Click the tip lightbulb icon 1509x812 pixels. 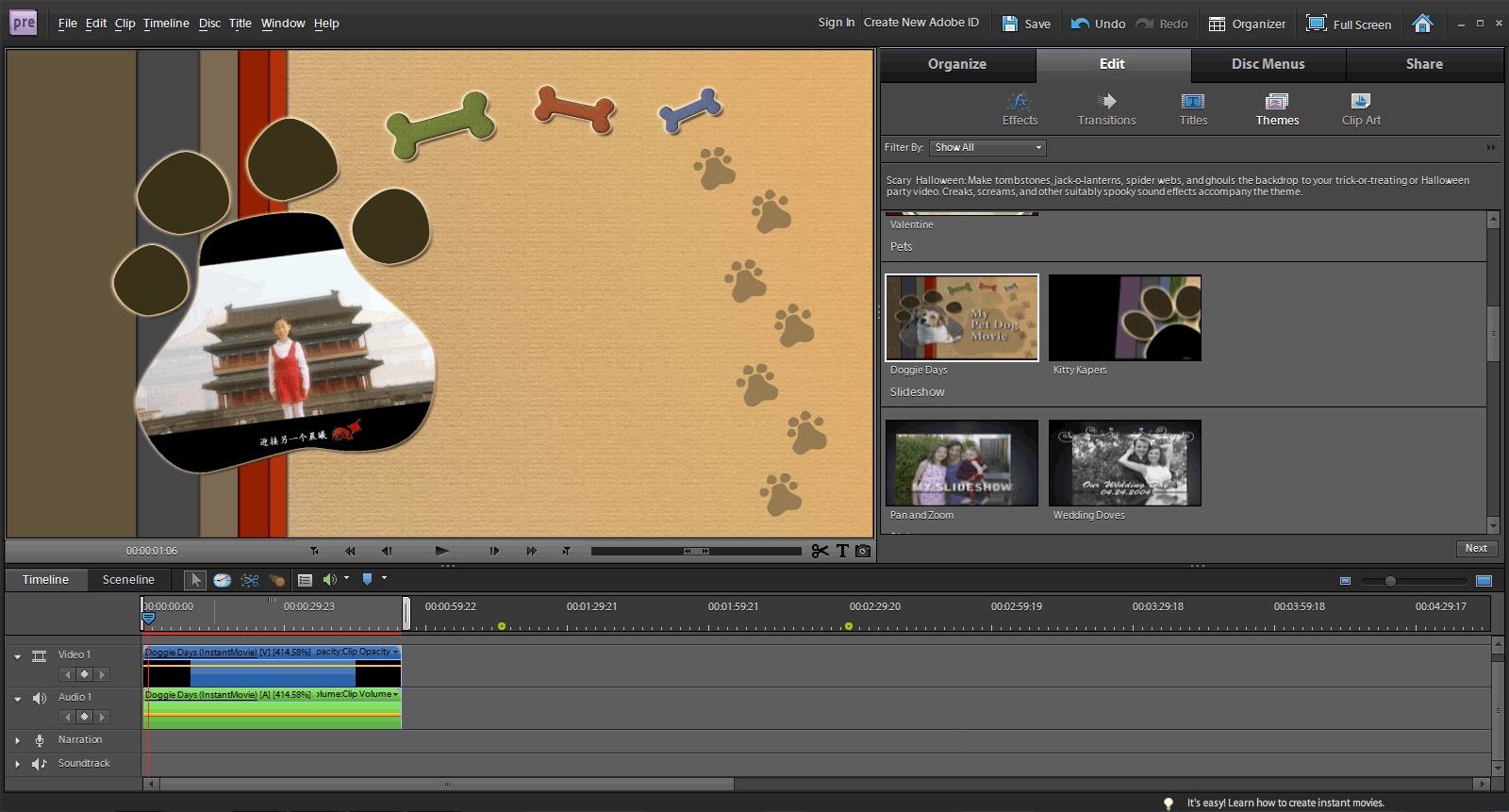(x=1169, y=804)
